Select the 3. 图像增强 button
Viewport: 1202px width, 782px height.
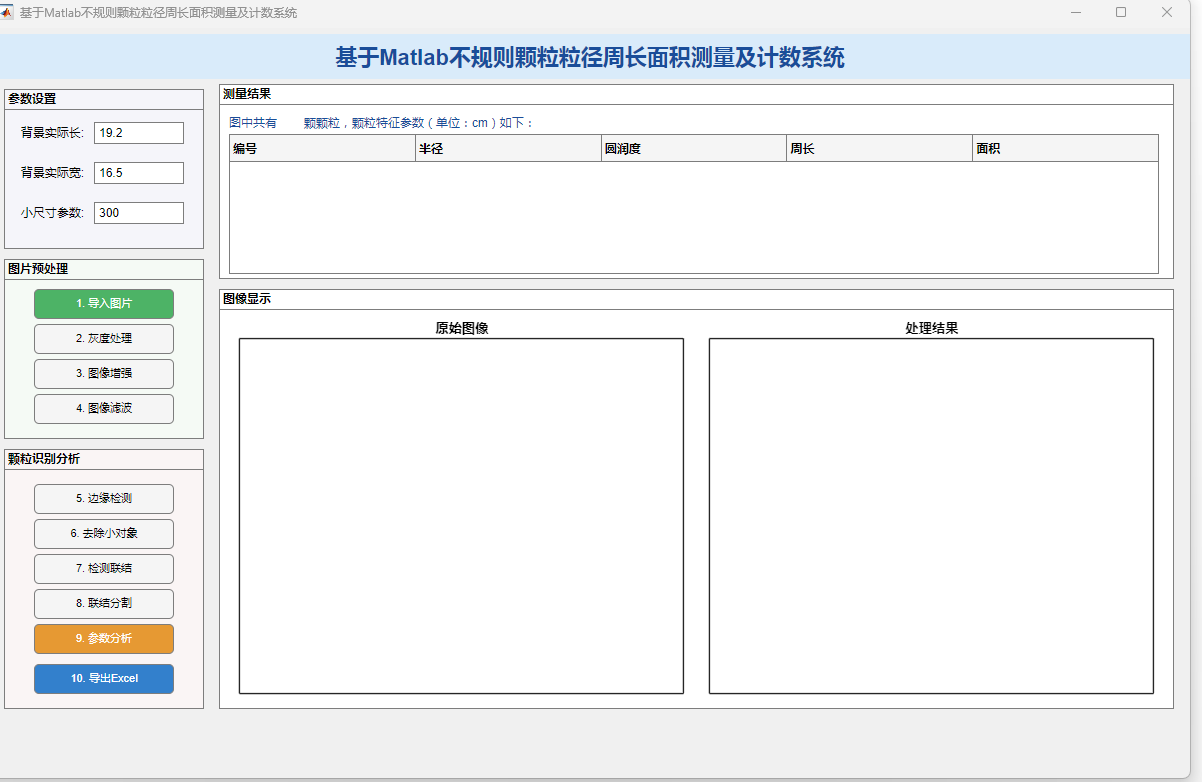click(x=104, y=374)
